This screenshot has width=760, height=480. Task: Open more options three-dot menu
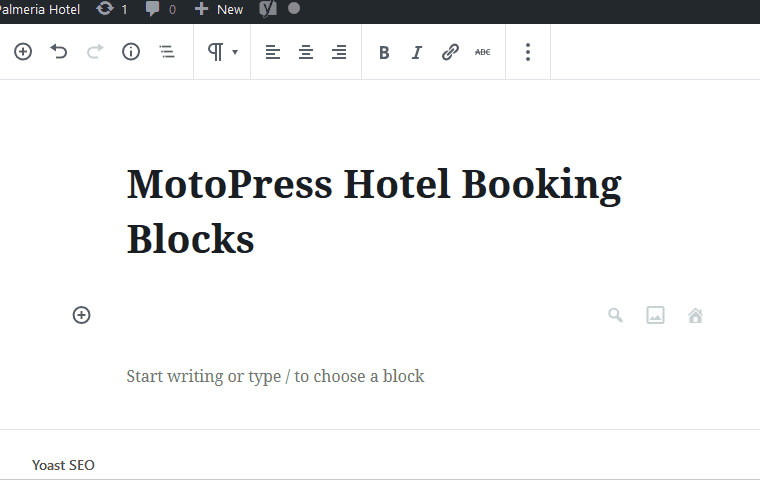(x=528, y=52)
